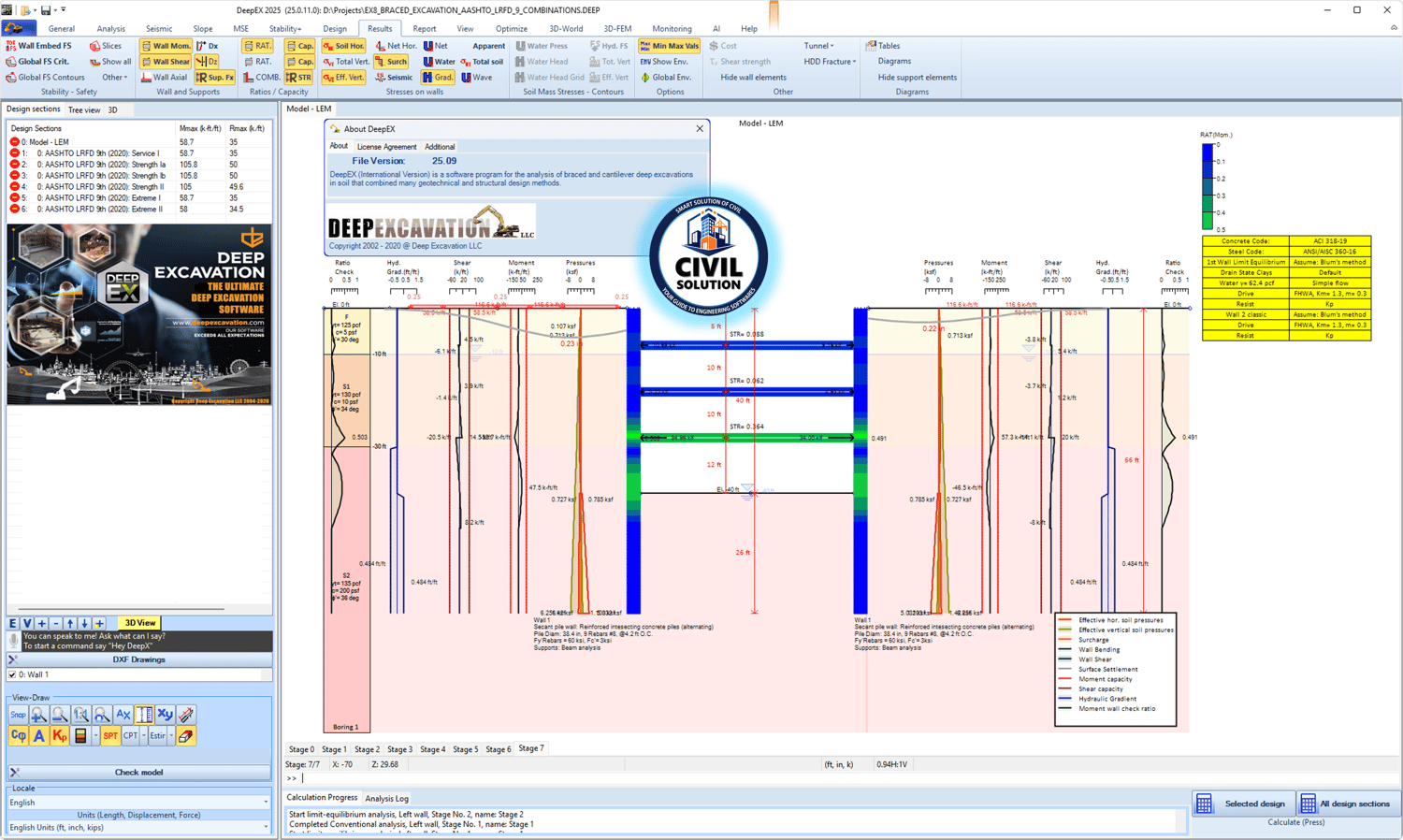Click the Deep Excavation promotional image
This screenshot has height=840, width=1403.
pos(139,314)
